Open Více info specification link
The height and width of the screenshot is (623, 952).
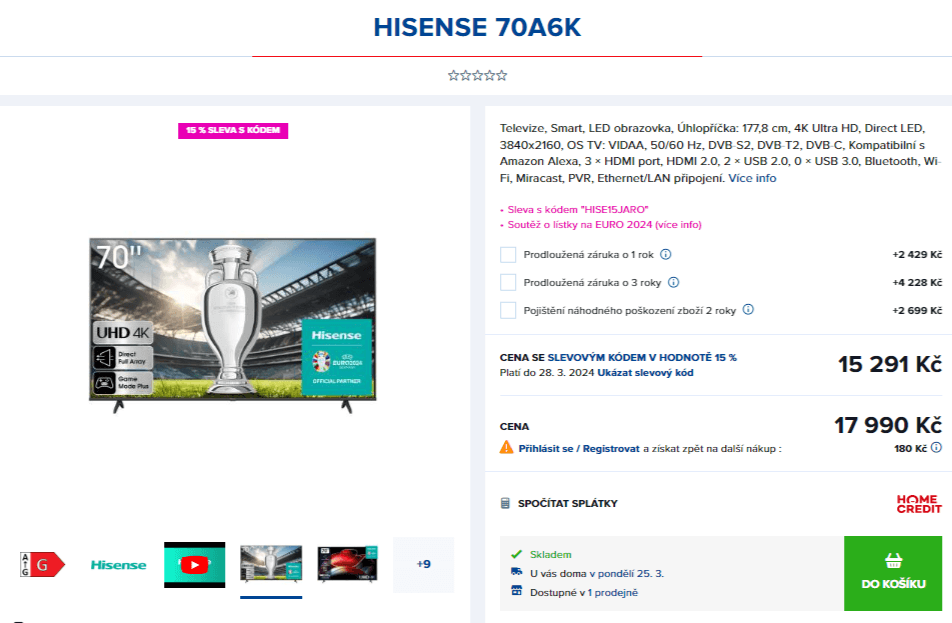[752, 178]
